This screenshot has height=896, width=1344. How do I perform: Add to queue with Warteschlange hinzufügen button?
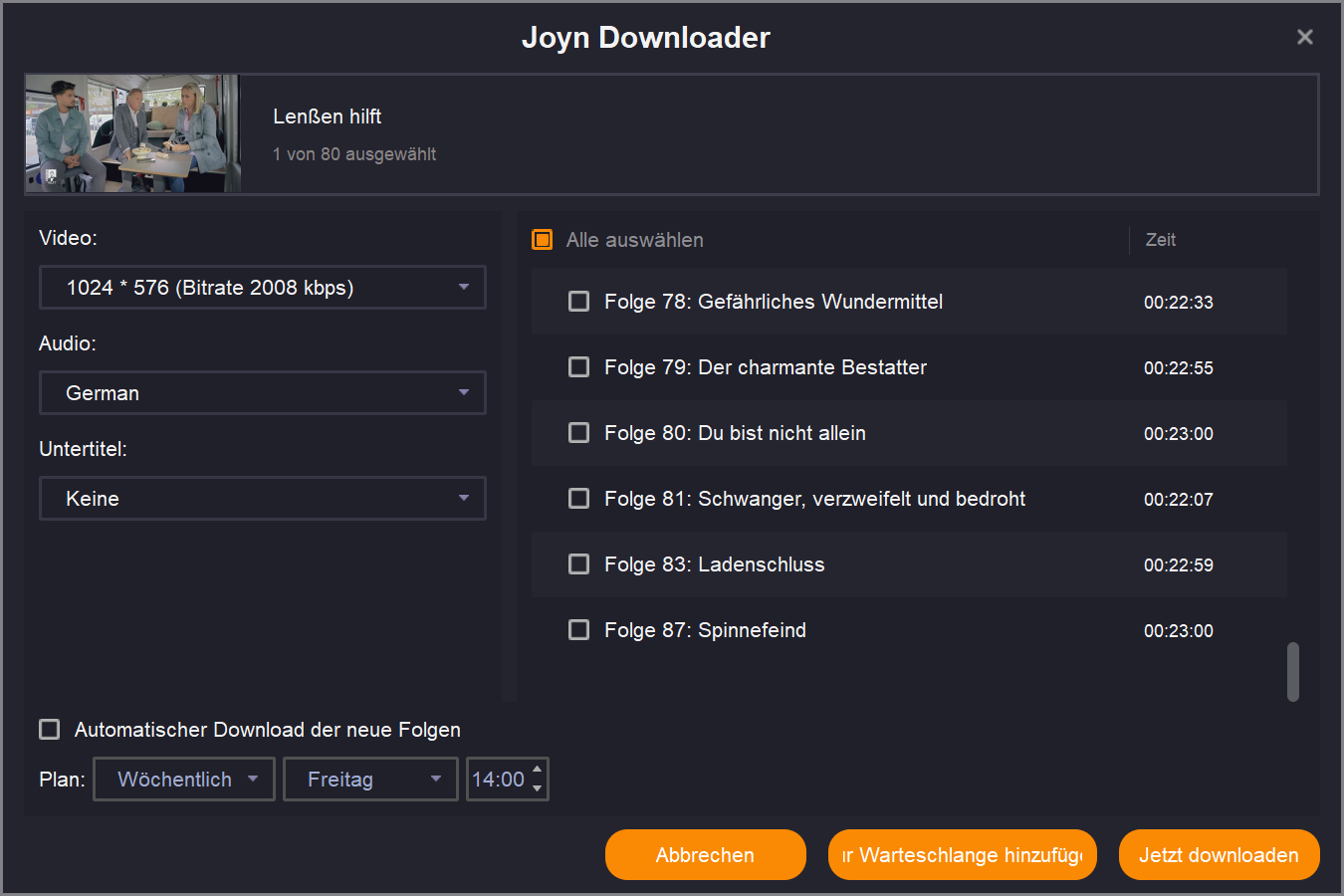pos(962,855)
